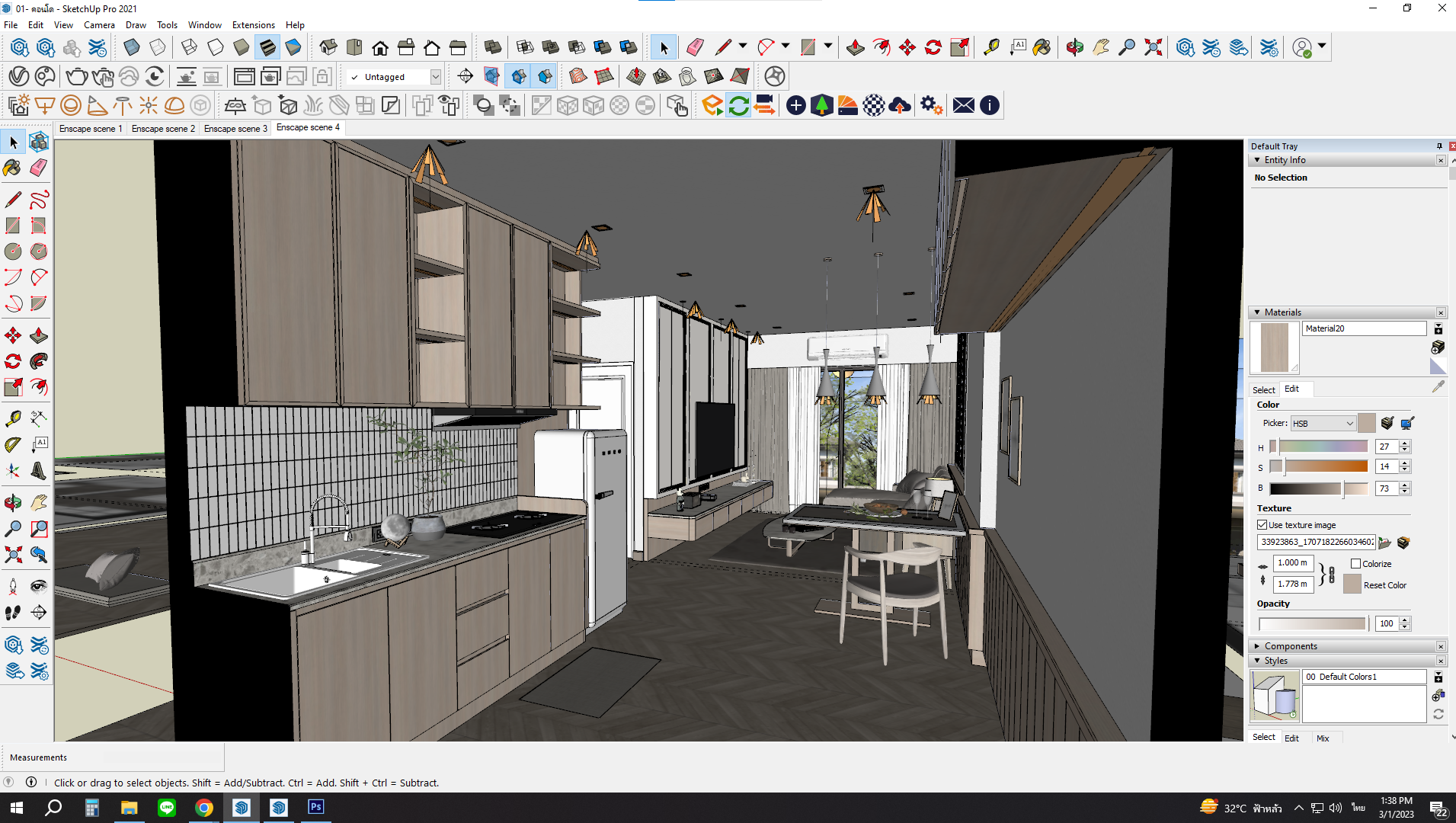Open the Extensions menu
The height and width of the screenshot is (823, 1456).
tap(253, 25)
